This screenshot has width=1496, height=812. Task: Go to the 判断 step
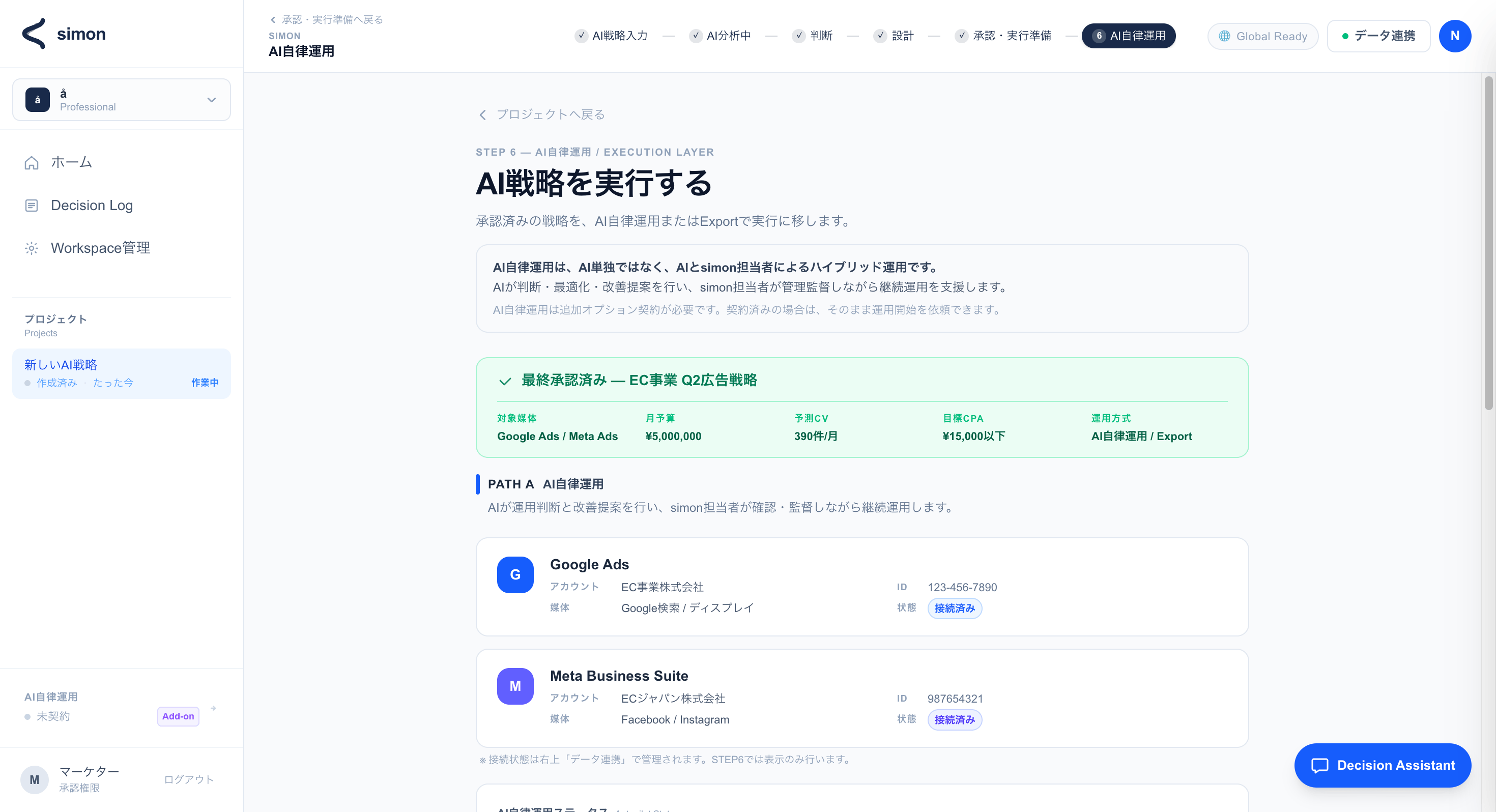coord(813,36)
